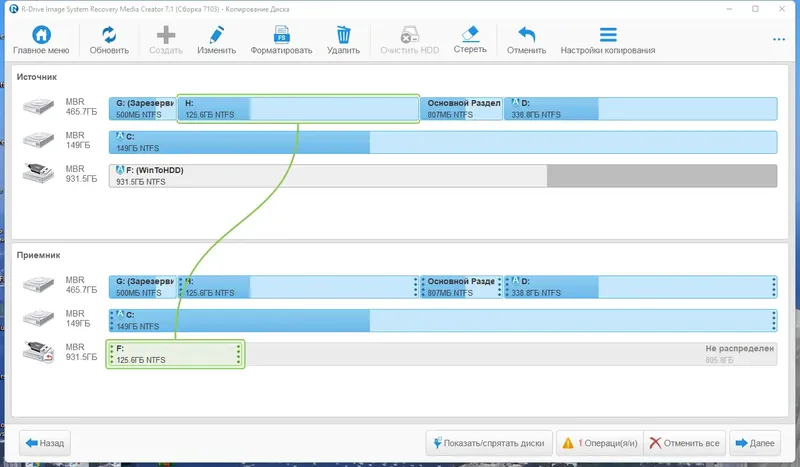Maximize the R-Drive Image window
800x467 pixels.
coord(755,9)
